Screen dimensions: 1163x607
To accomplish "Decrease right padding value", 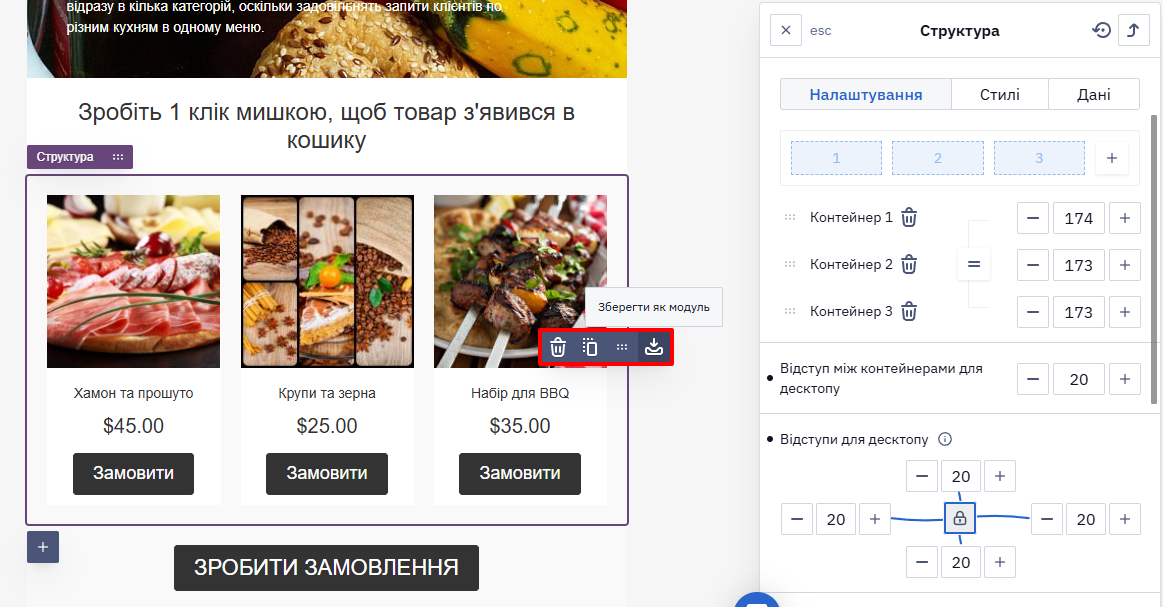I will (1047, 519).
